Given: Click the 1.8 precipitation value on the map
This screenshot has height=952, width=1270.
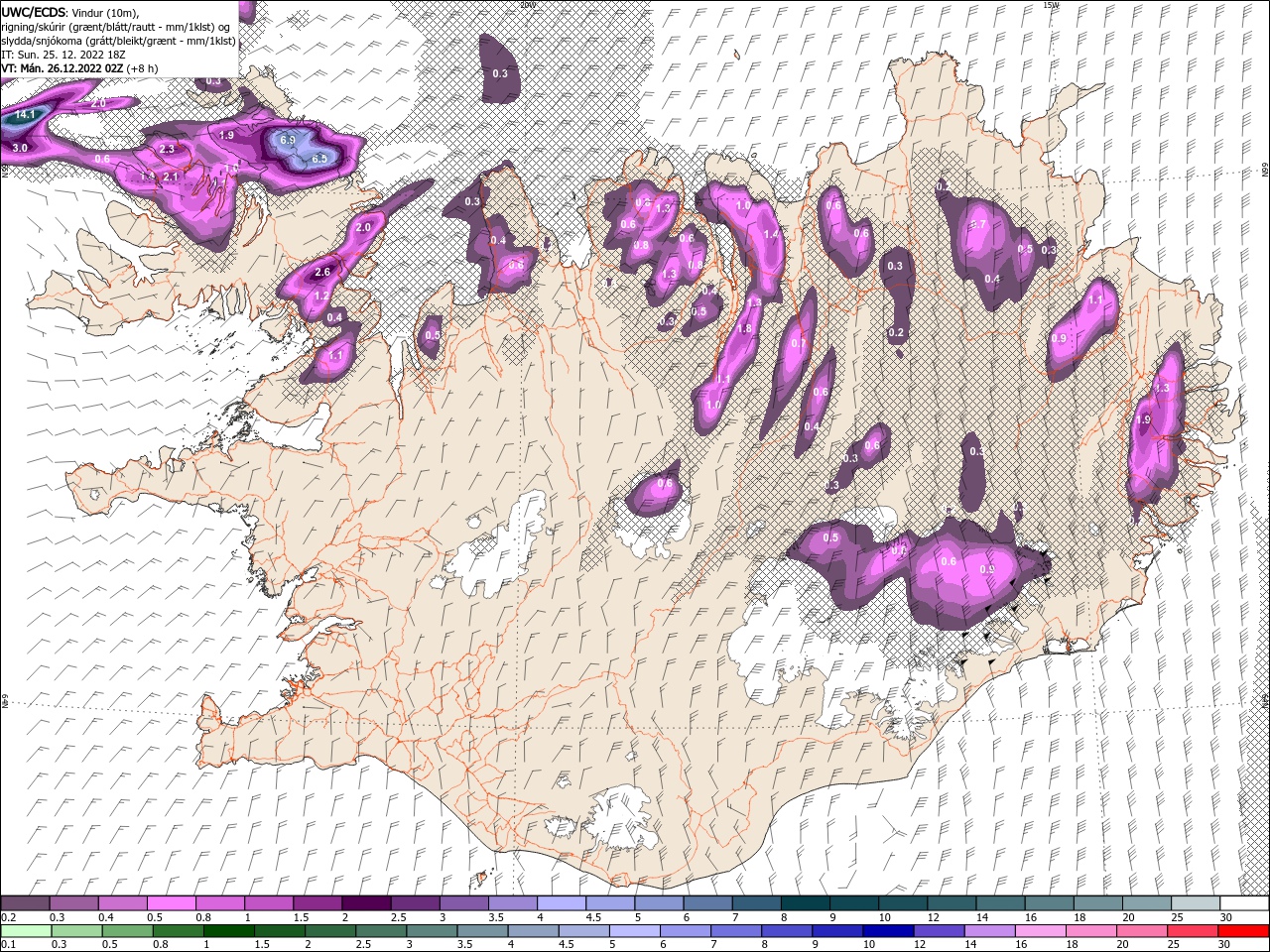Looking at the screenshot, I should (x=744, y=329).
